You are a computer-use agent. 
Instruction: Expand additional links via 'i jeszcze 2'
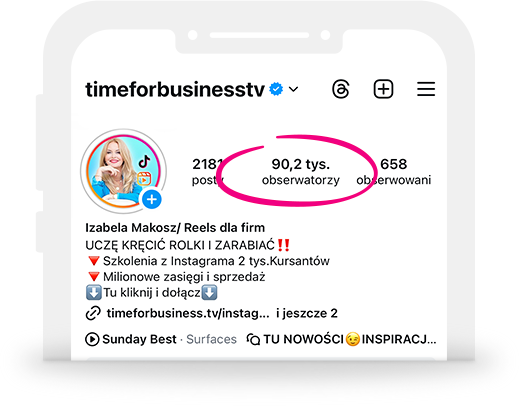307,313
